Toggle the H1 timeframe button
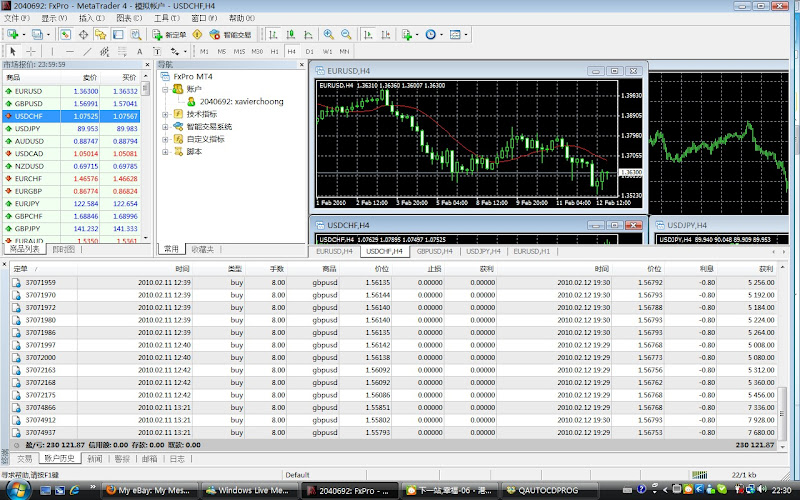 pyautogui.click(x=273, y=50)
